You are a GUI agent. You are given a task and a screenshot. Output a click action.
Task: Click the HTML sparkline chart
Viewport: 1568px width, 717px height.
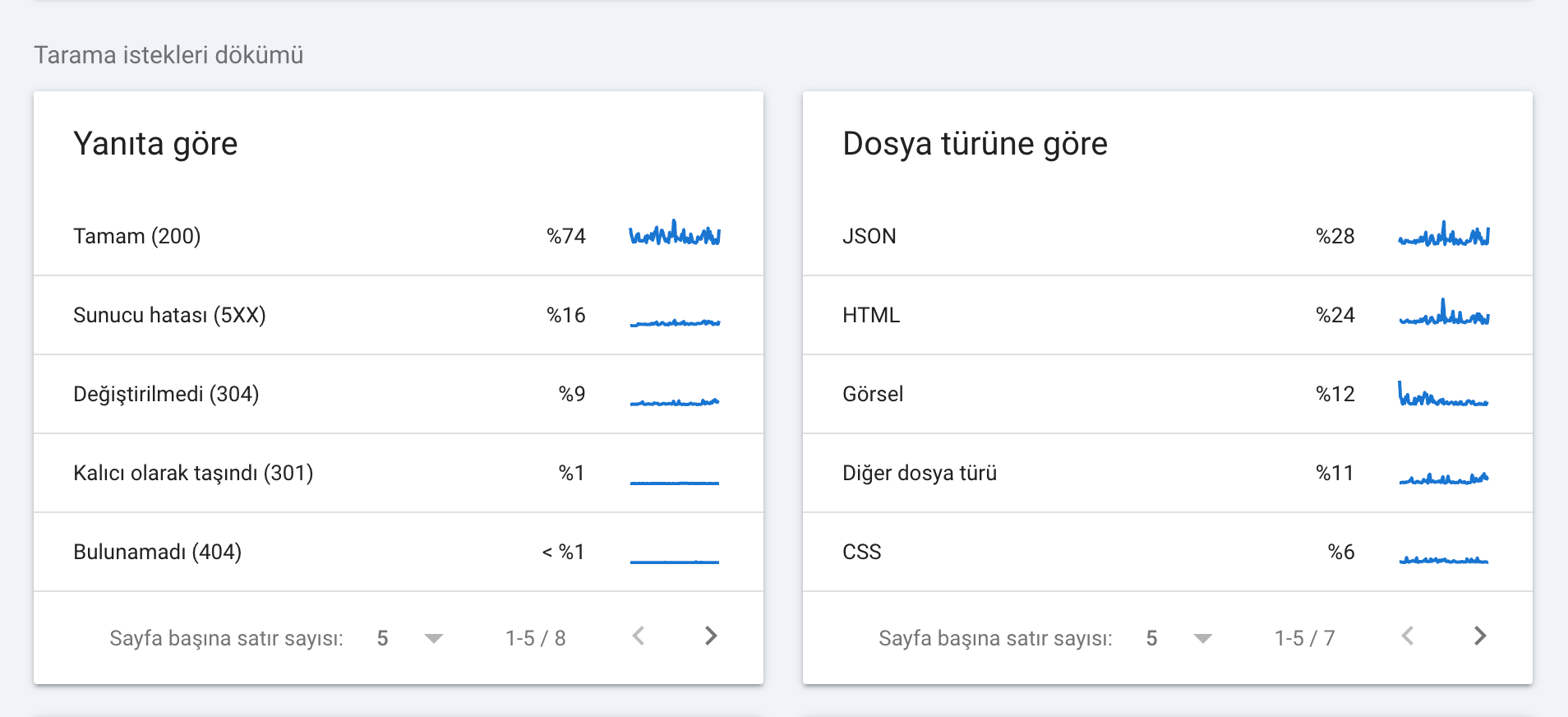pyautogui.click(x=1444, y=312)
